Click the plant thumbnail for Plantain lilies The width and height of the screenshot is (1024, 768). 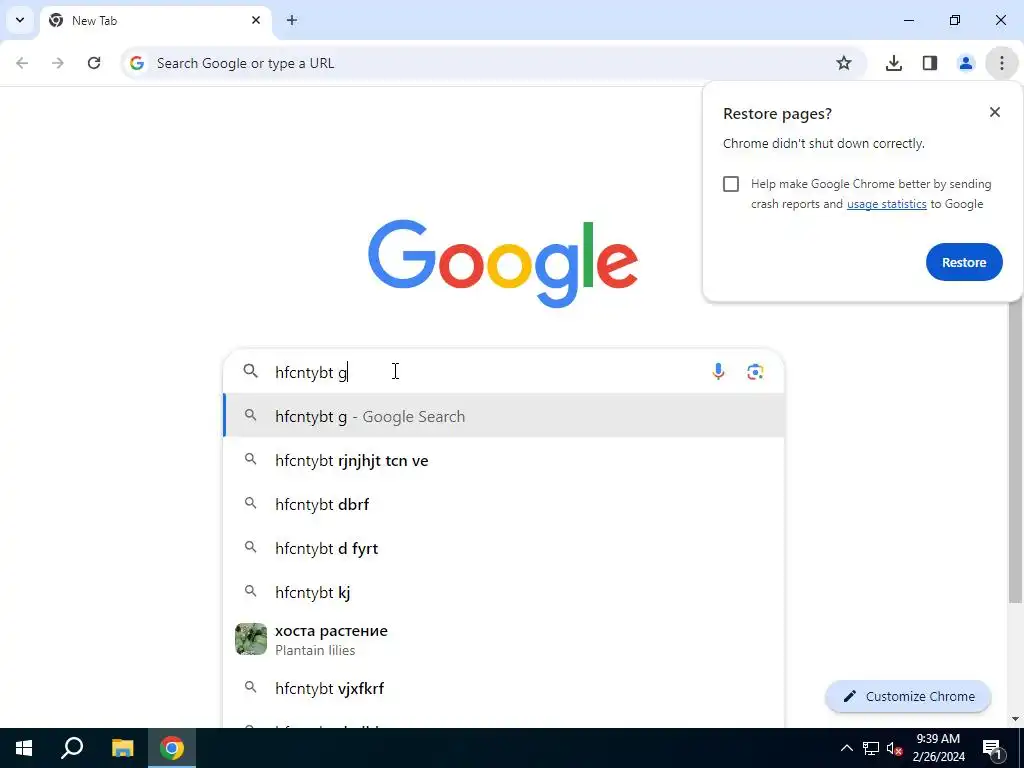click(251, 639)
